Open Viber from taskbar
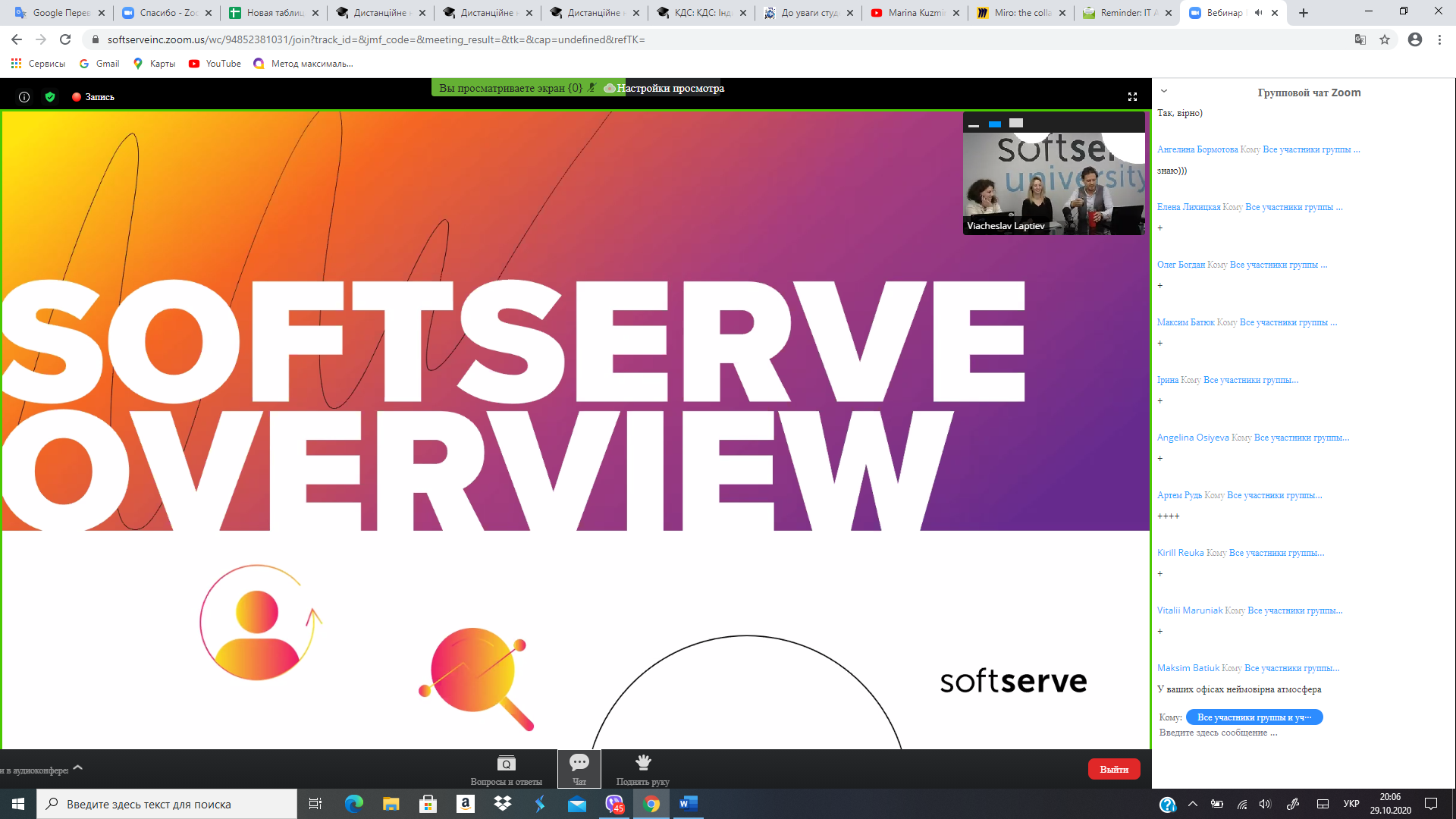This screenshot has height=819, width=1456. [x=614, y=804]
